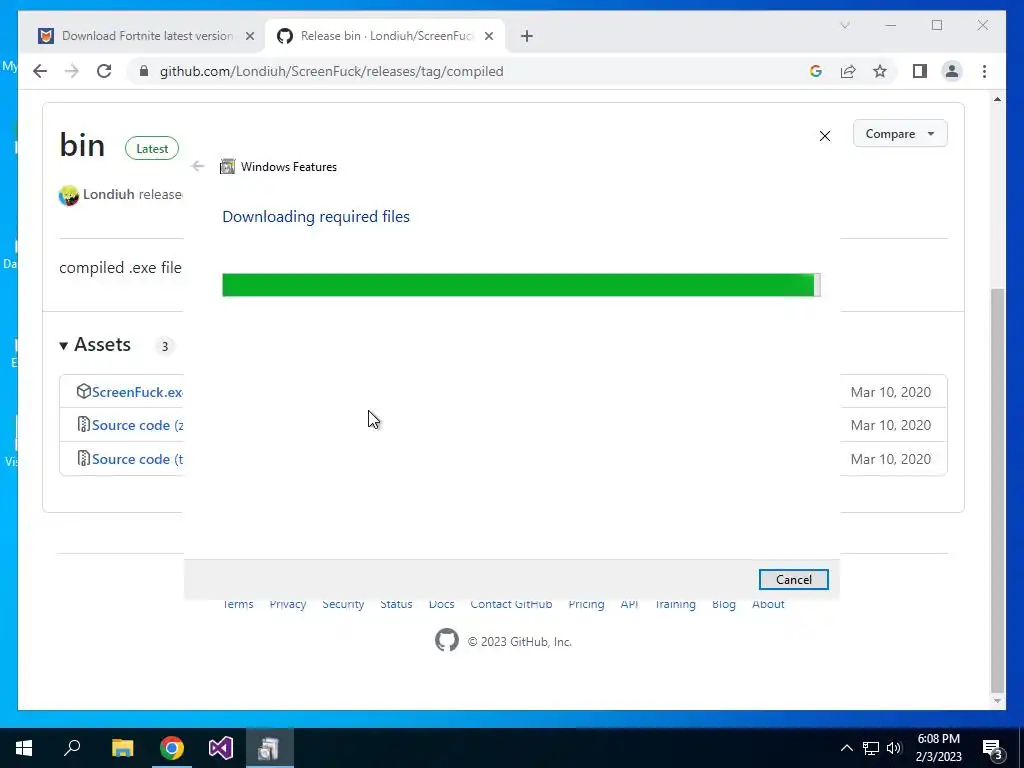
Task: View site security lock information
Action: 144,71
